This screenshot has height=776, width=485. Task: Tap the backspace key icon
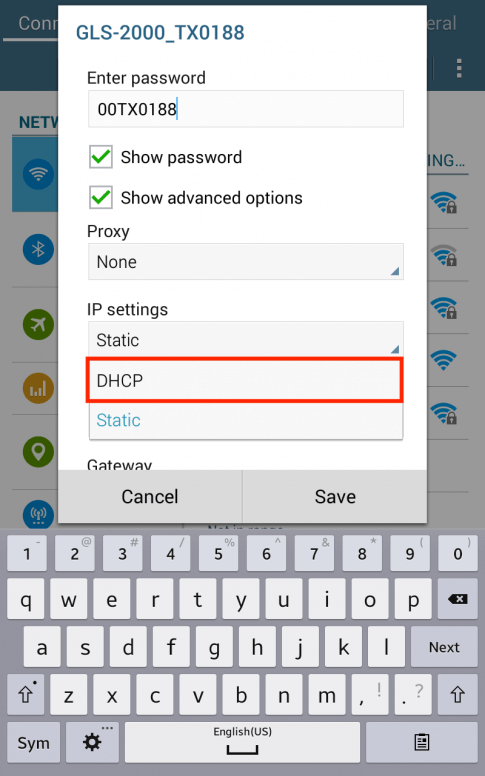coord(458,599)
